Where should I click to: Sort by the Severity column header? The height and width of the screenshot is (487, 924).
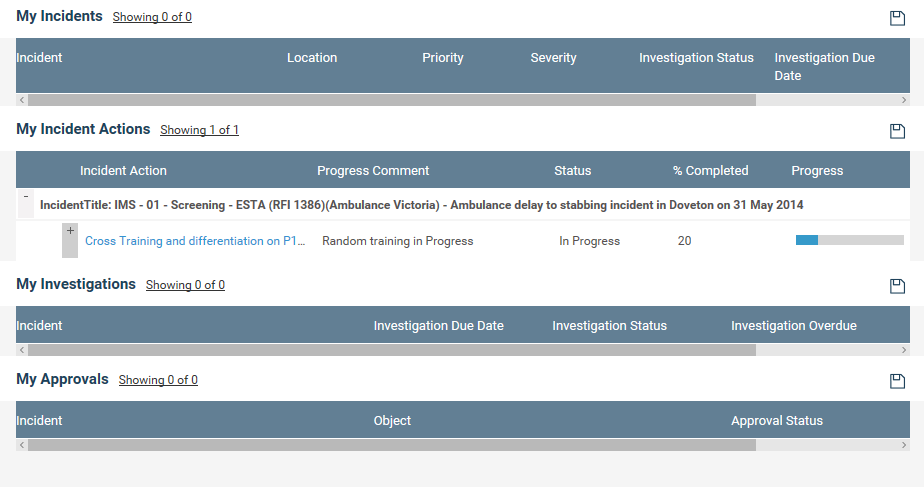coord(553,58)
